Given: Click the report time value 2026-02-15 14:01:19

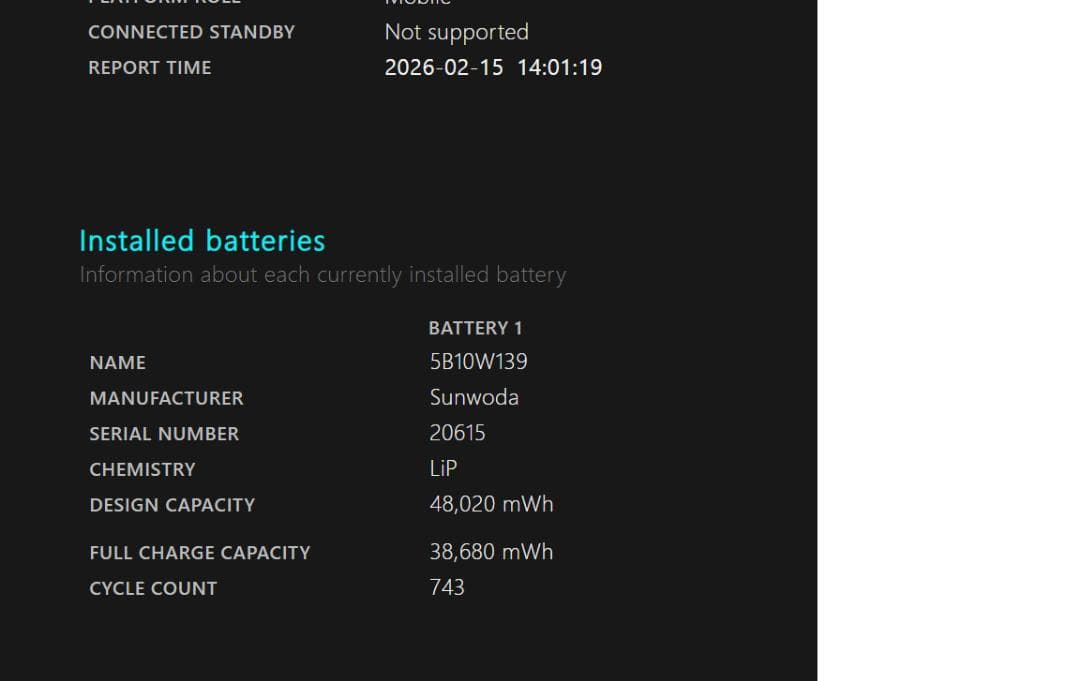Looking at the screenshot, I should click(493, 68).
